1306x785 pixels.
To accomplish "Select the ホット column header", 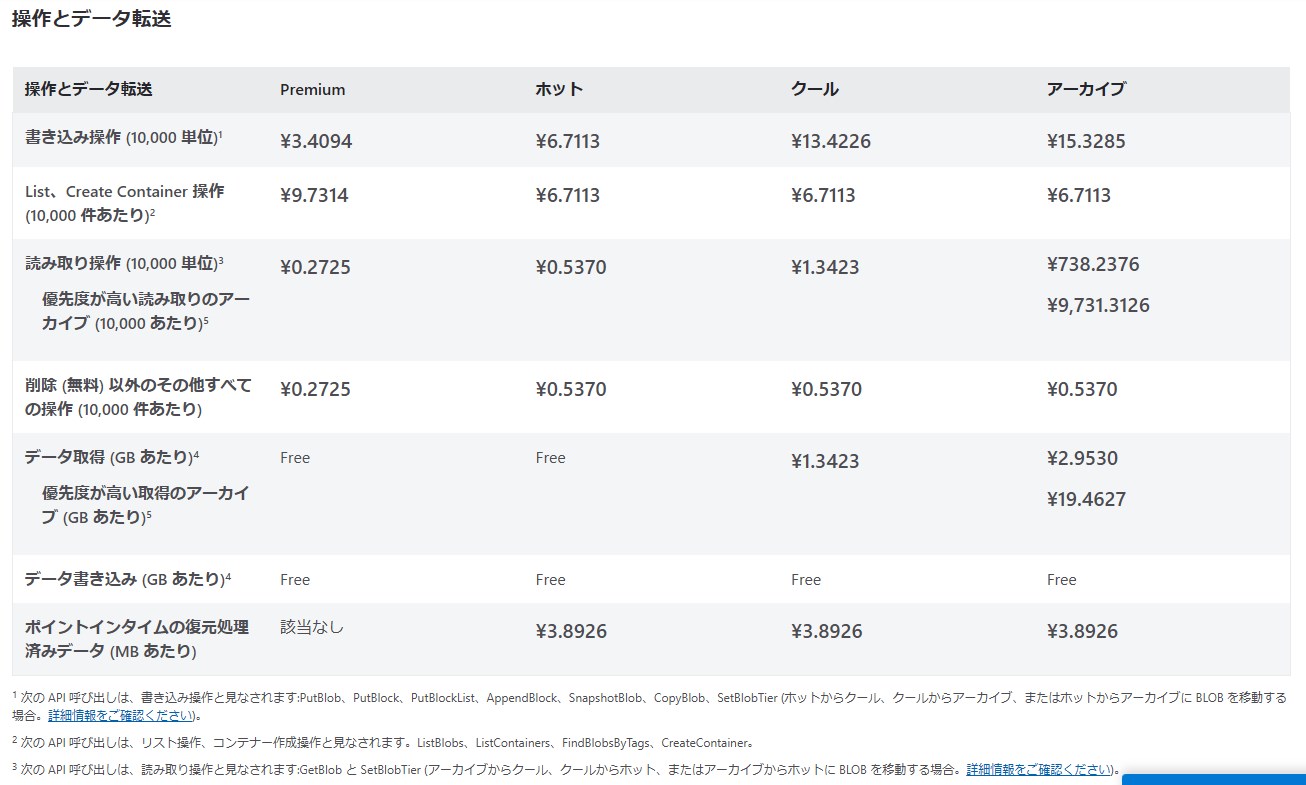I will point(559,90).
